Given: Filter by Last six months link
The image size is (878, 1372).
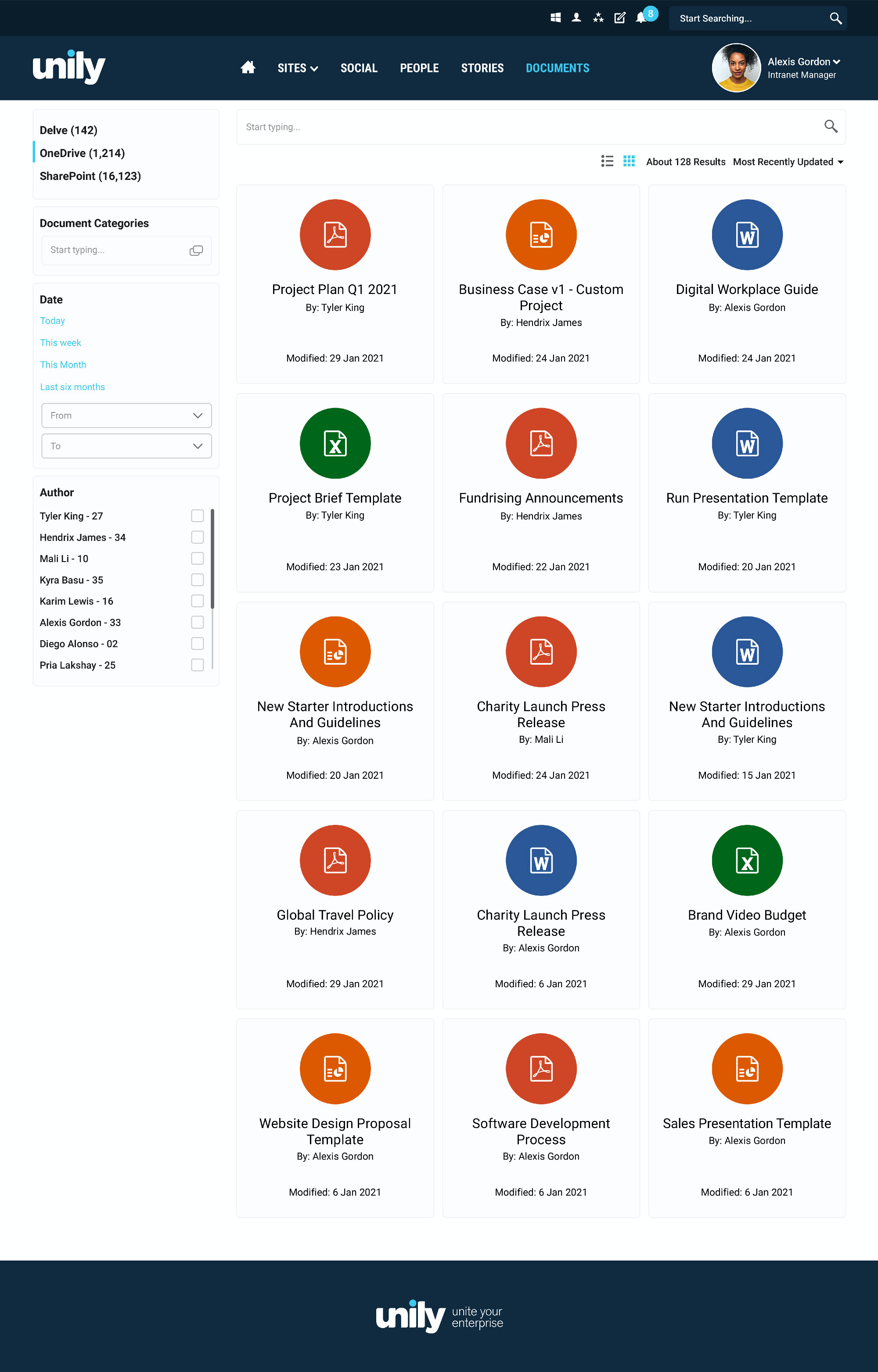Looking at the screenshot, I should [x=72, y=387].
